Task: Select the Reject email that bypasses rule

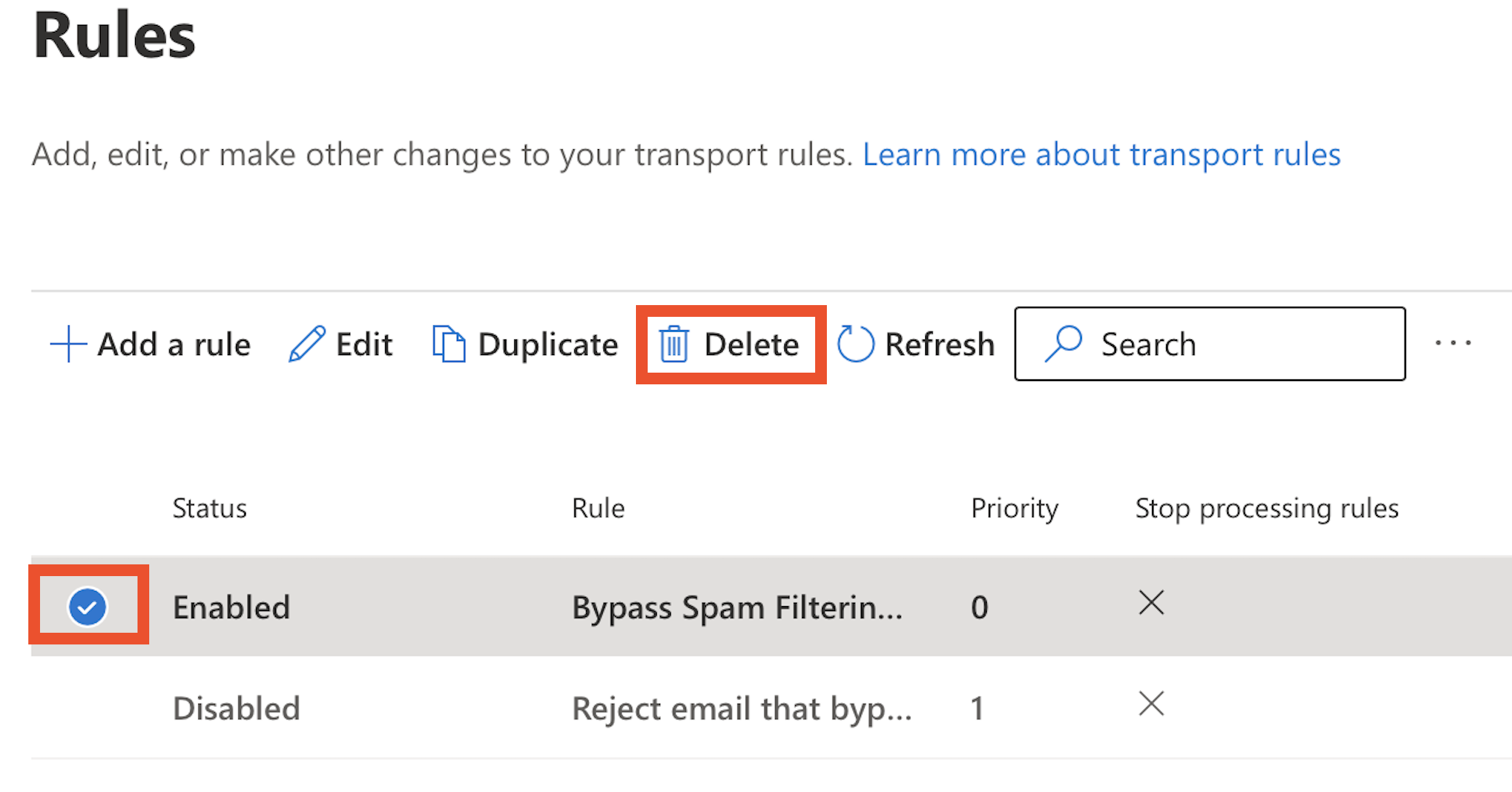Action: click(x=742, y=709)
